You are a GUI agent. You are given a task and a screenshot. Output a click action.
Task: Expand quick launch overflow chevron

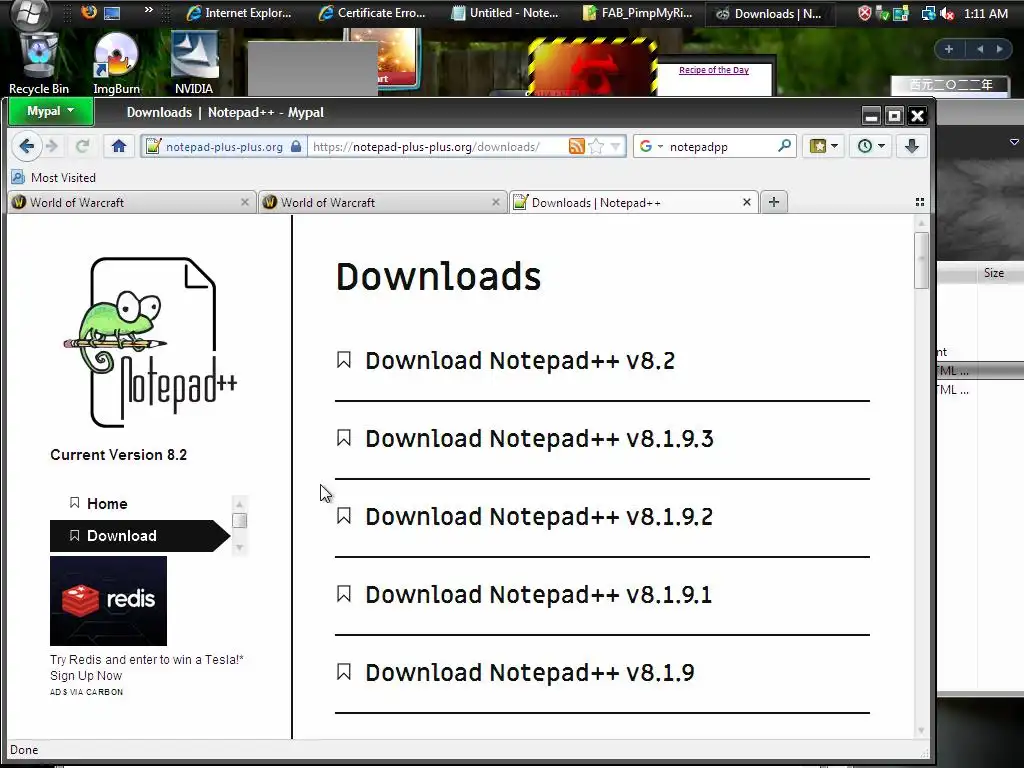149,10
